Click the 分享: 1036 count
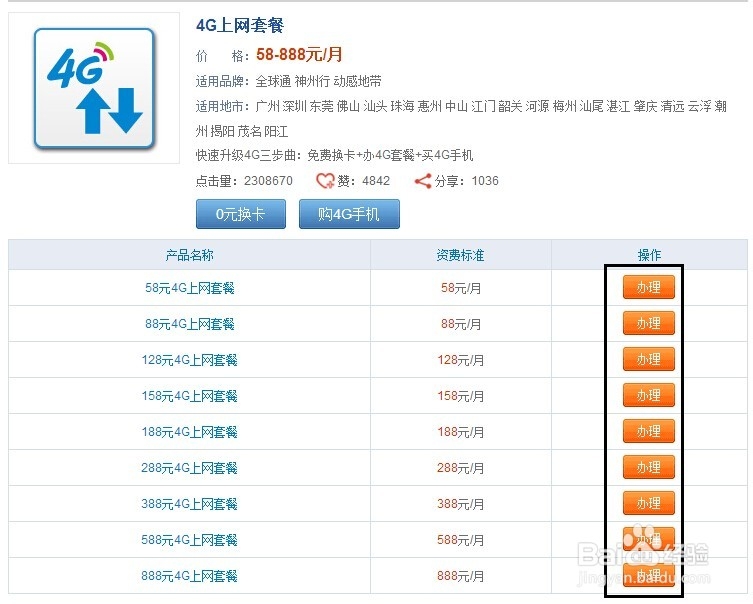This screenshot has width=753, height=604. 467,181
